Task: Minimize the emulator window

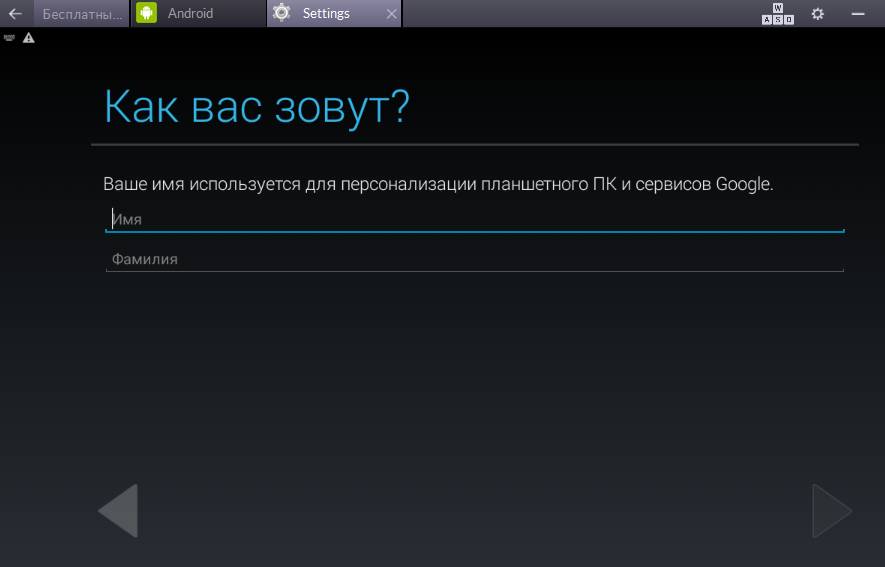Action: pyautogui.click(x=857, y=14)
